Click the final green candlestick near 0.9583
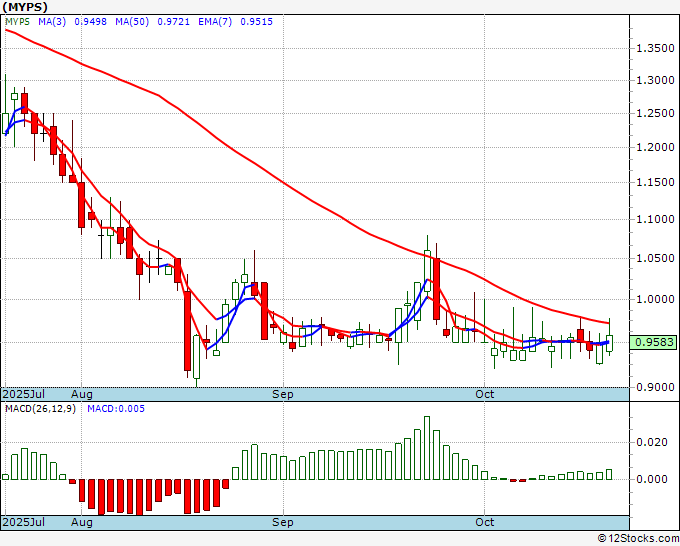This screenshot has height=546, width=680. point(609,343)
